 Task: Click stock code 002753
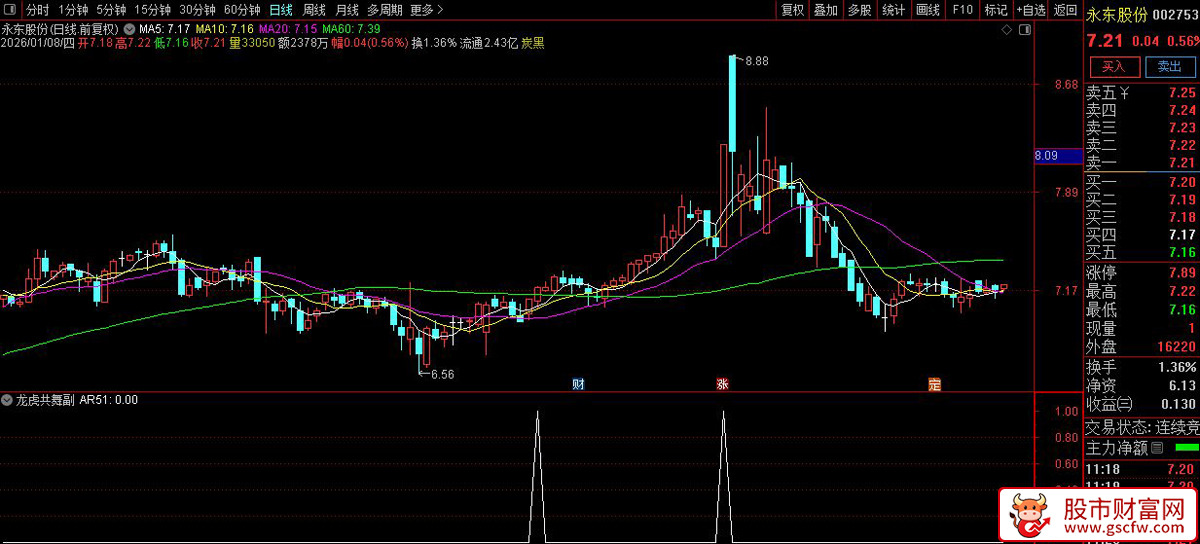[1175, 16]
